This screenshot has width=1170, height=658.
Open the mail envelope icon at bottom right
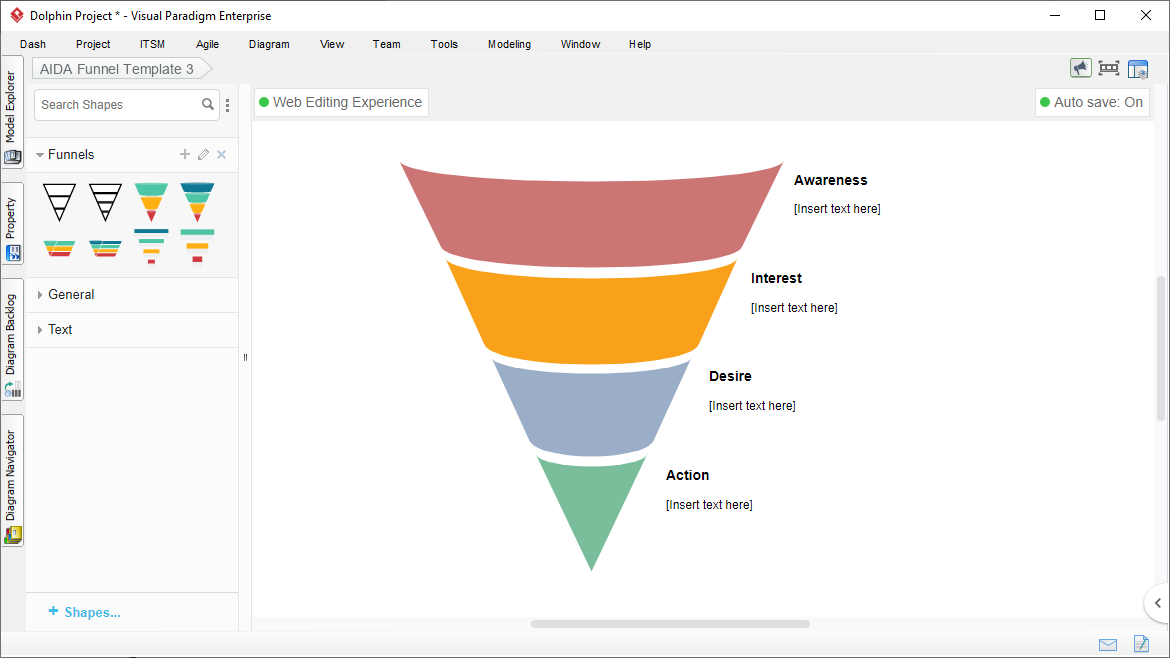click(x=1107, y=644)
